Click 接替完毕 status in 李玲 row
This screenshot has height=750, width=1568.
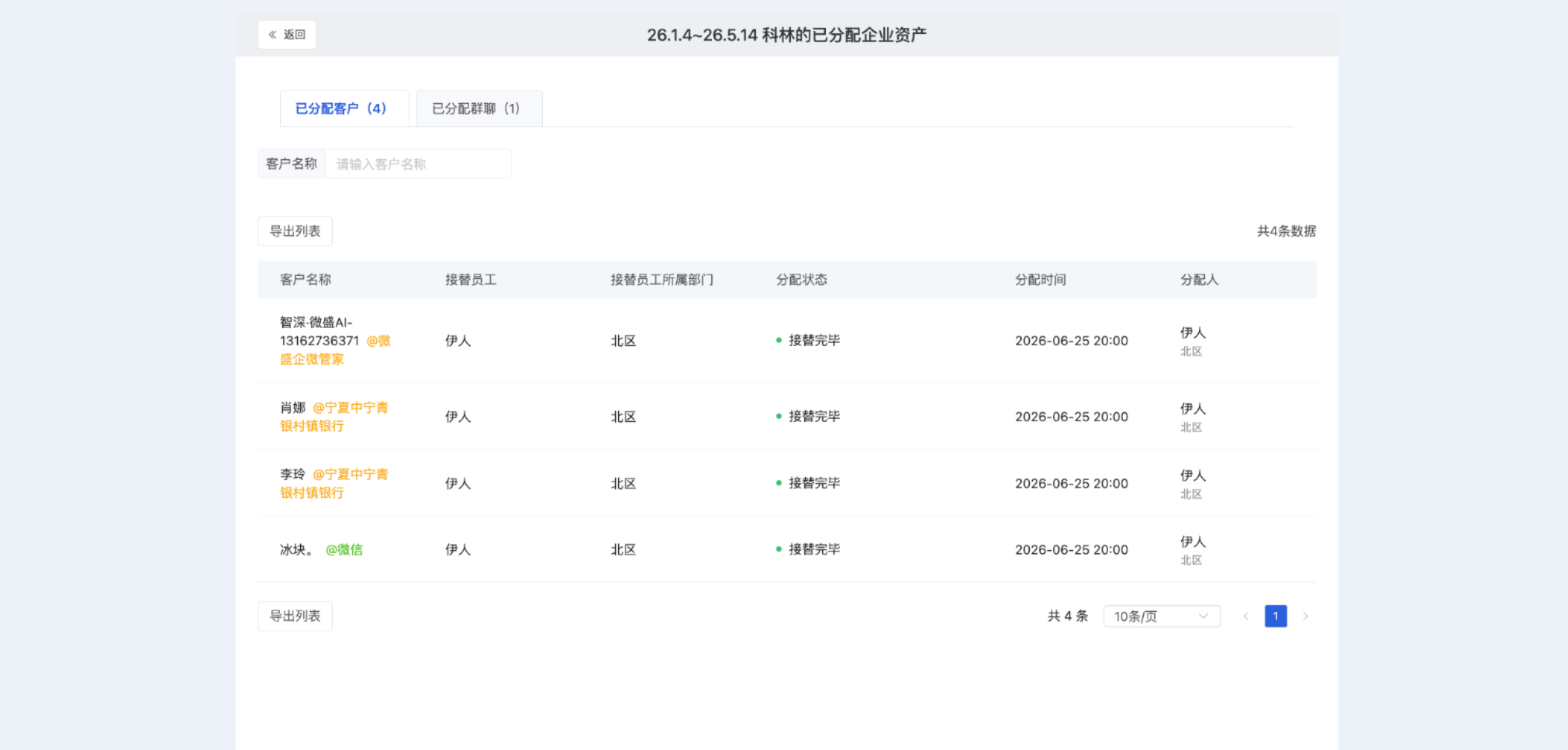[x=808, y=483]
